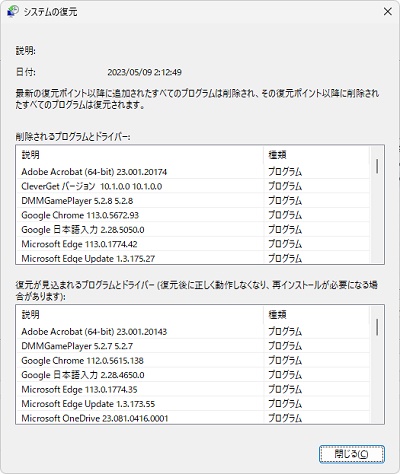The width and height of the screenshot is (400, 474).
Task: Click scrollbar thumb in 削除されるプログラム list
Action: (x=377, y=166)
